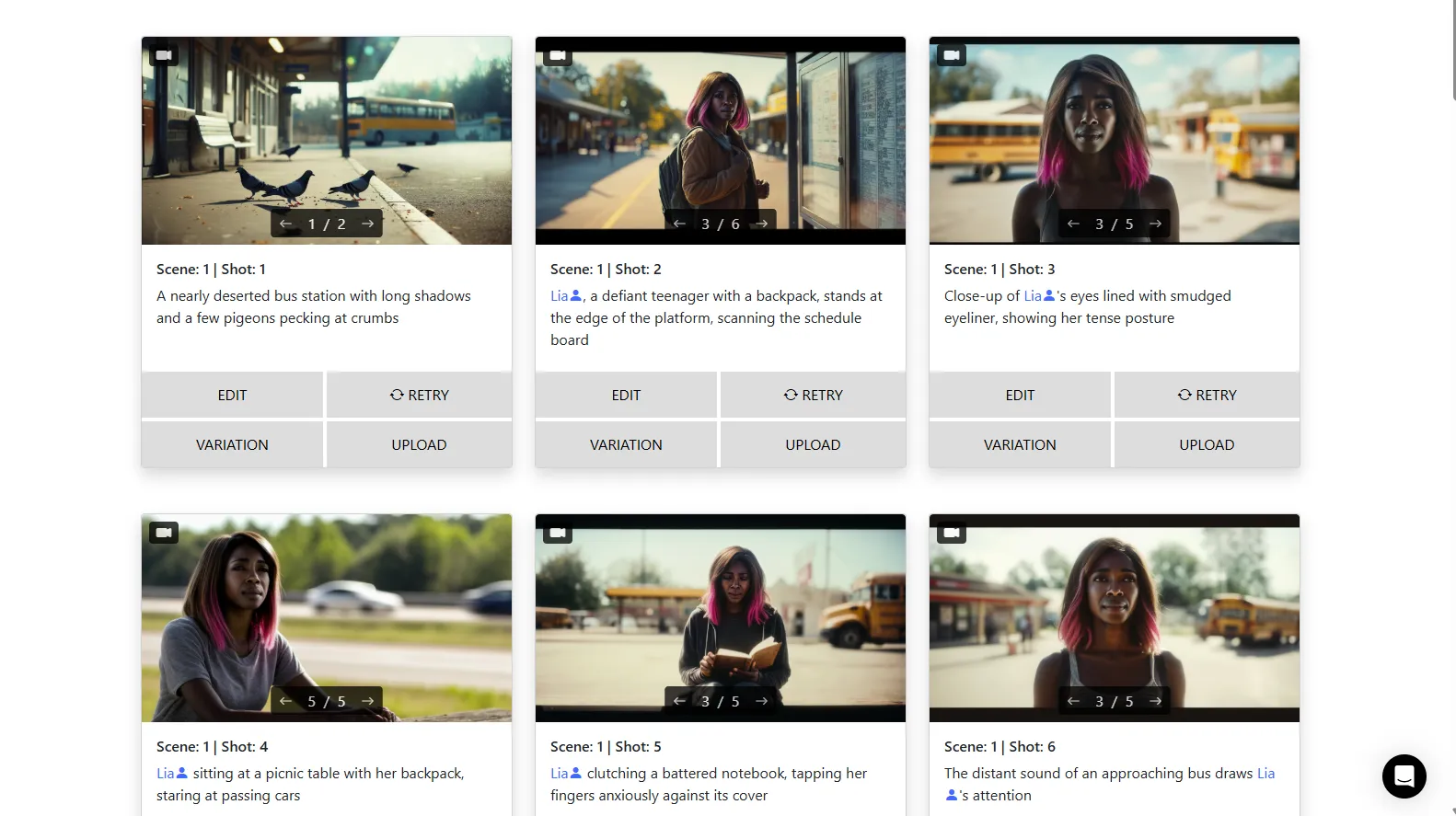Show next image for Shot 1
This screenshot has height=816, width=1456.
(x=367, y=224)
